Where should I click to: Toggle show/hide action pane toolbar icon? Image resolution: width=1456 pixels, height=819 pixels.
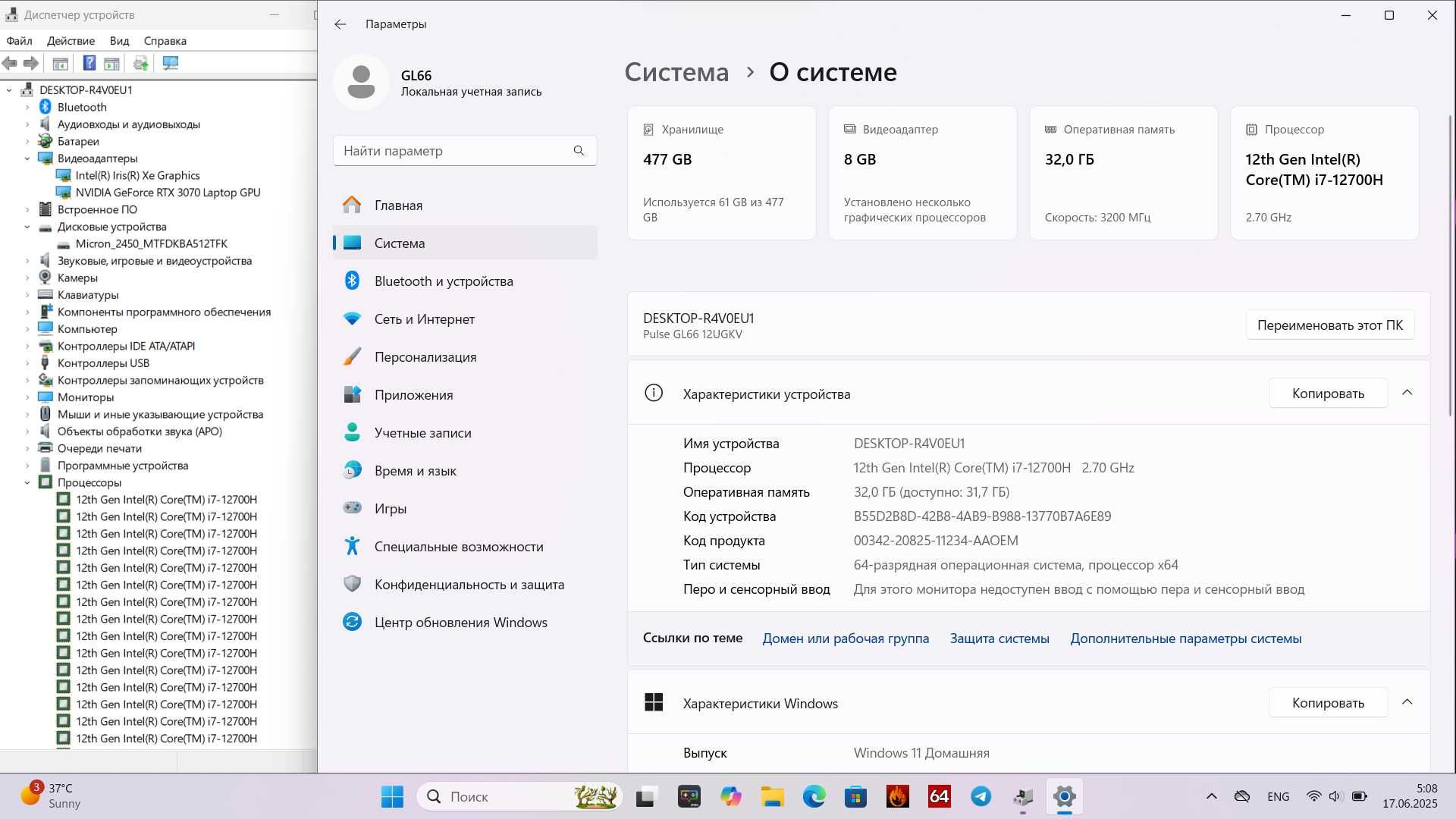point(112,63)
